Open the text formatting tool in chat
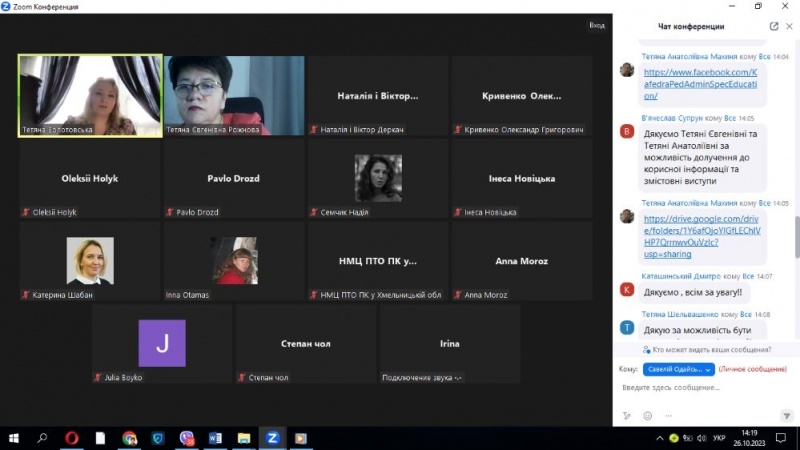The width and height of the screenshot is (800, 450). (x=627, y=415)
